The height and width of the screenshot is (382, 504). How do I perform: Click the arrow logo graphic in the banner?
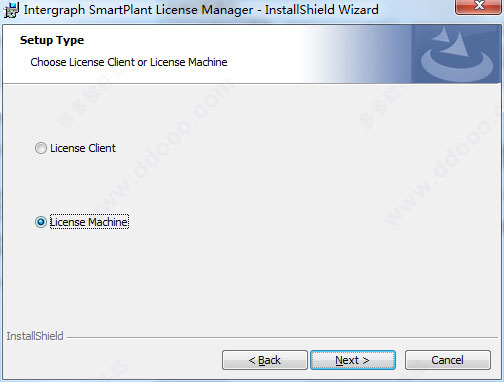pos(456,54)
